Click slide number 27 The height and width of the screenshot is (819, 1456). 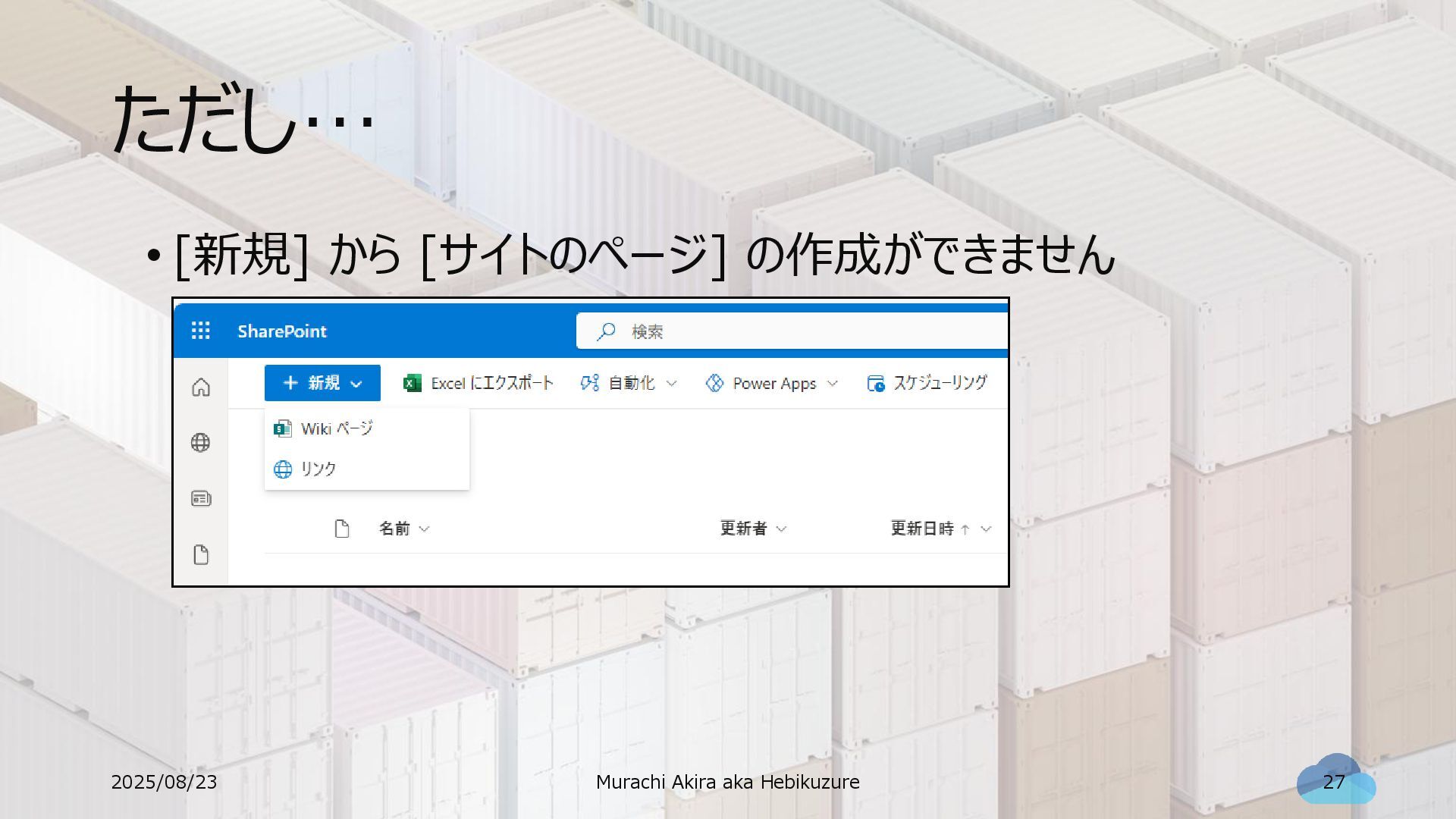(x=1334, y=782)
